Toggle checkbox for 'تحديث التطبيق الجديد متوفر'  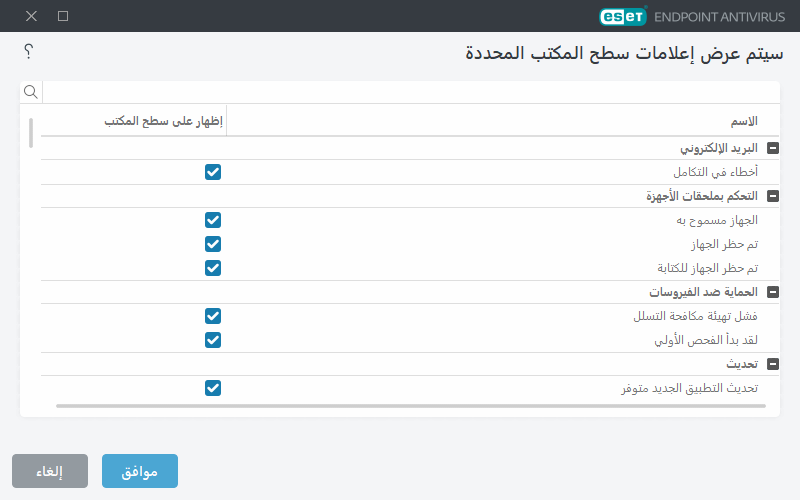[213, 388]
